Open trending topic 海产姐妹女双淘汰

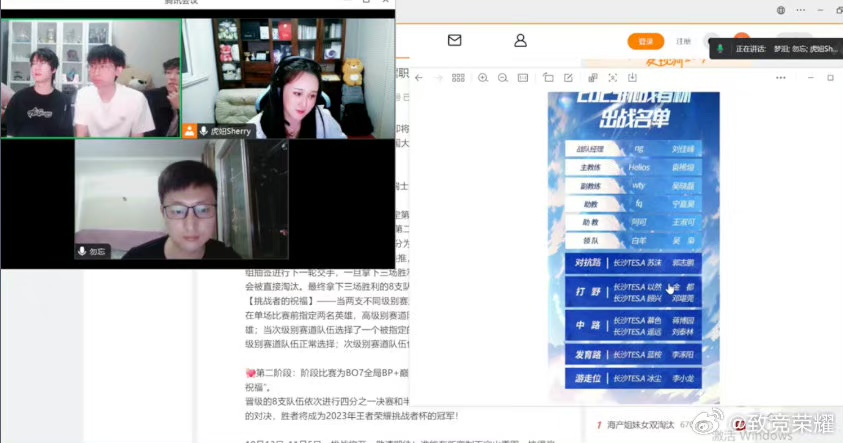[640, 425]
